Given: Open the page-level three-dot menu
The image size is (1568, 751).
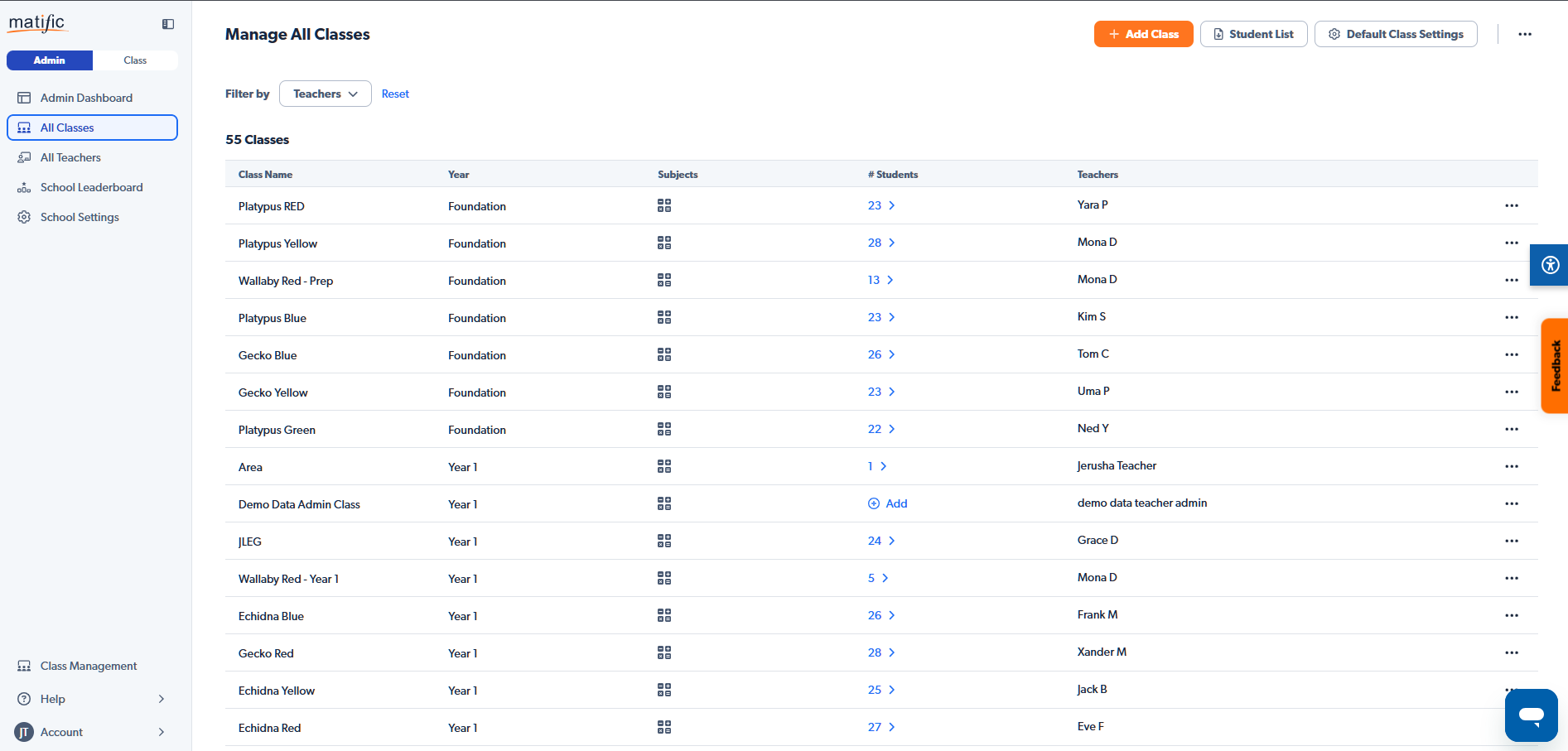Looking at the screenshot, I should point(1524,34).
